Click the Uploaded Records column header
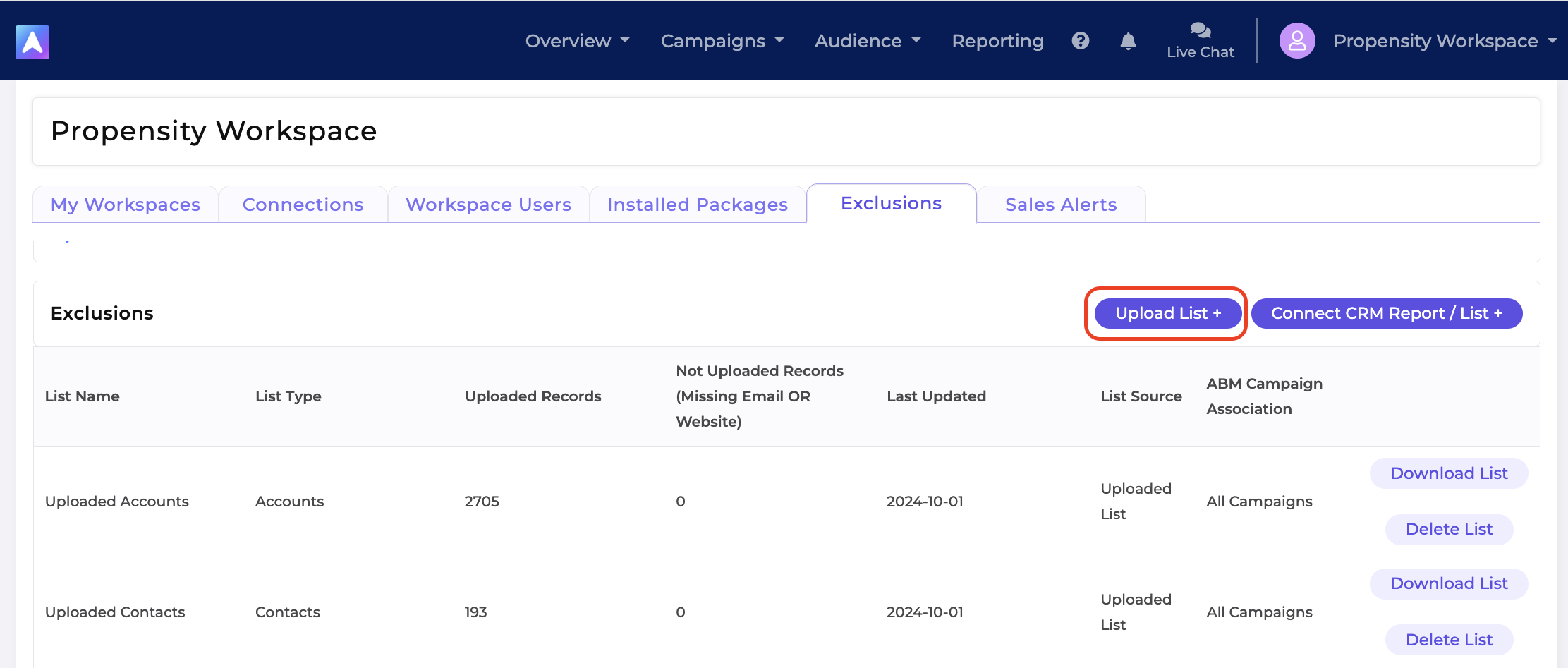This screenshot has height=668, width=1568. pos(533,396)
